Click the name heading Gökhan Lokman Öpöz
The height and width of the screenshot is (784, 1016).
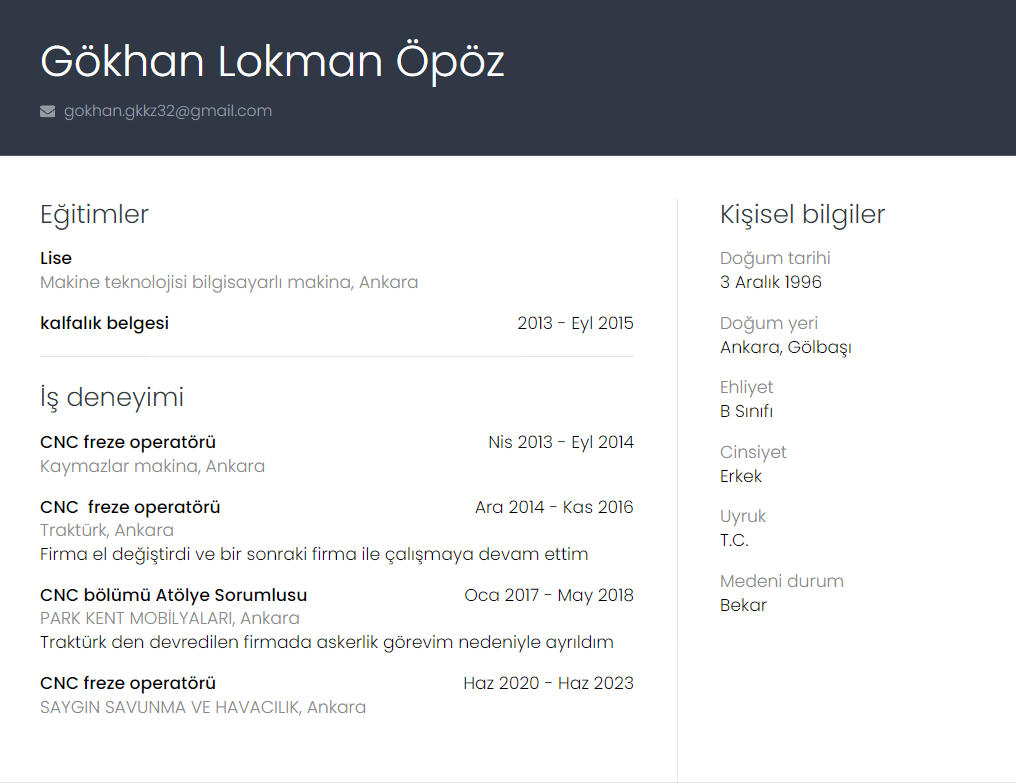272,62
